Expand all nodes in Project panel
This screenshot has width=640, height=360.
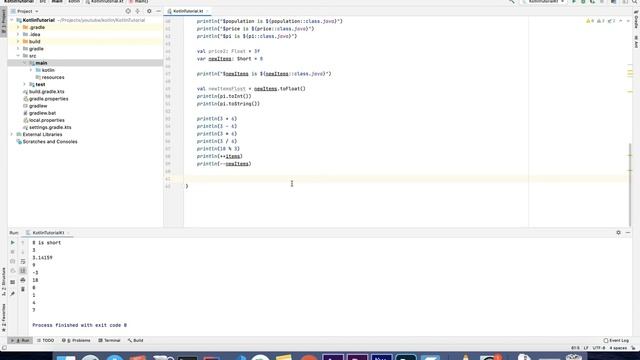(x=138, y=11)
